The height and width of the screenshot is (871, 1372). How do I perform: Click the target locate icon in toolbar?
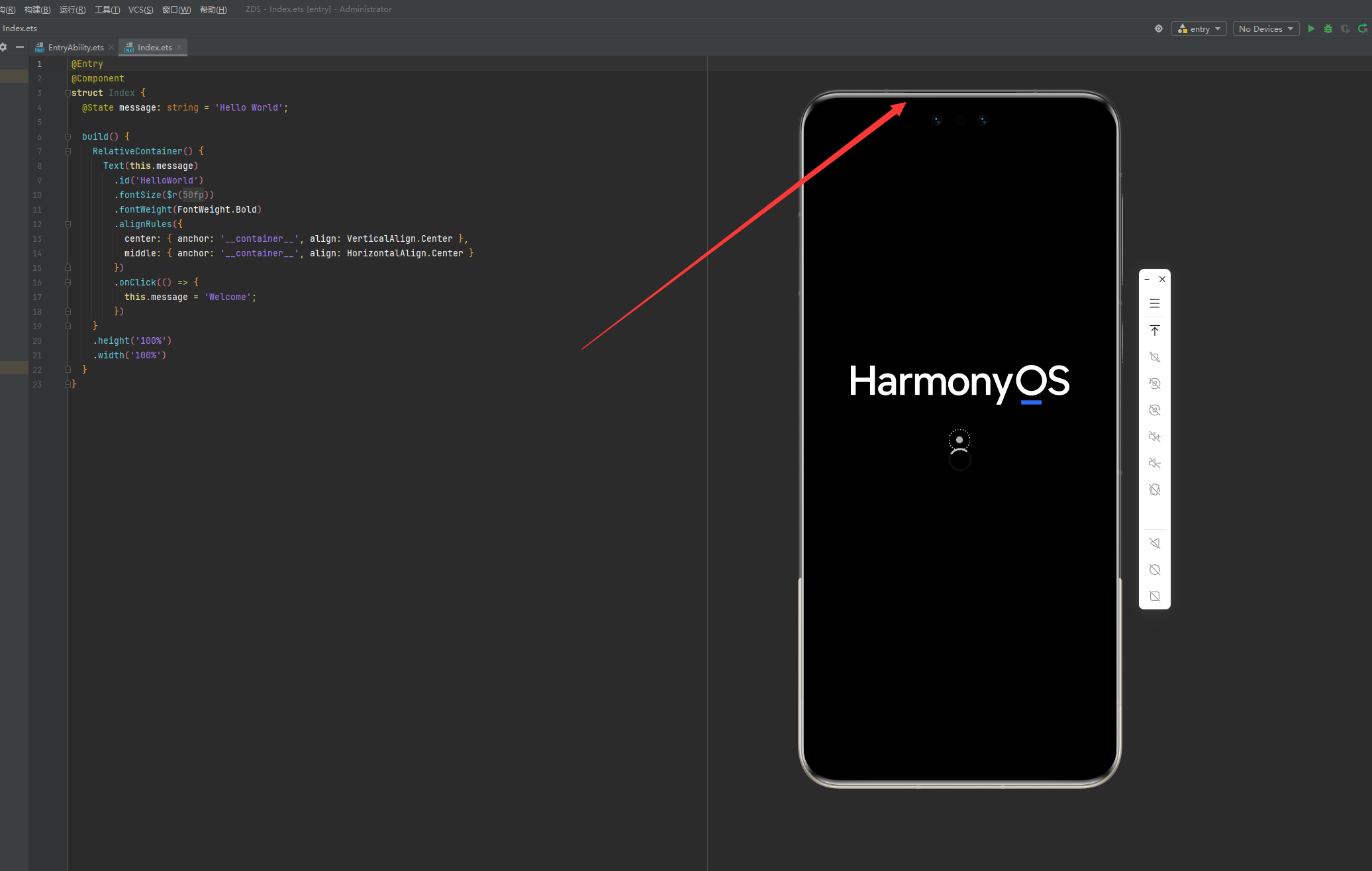1159,28
